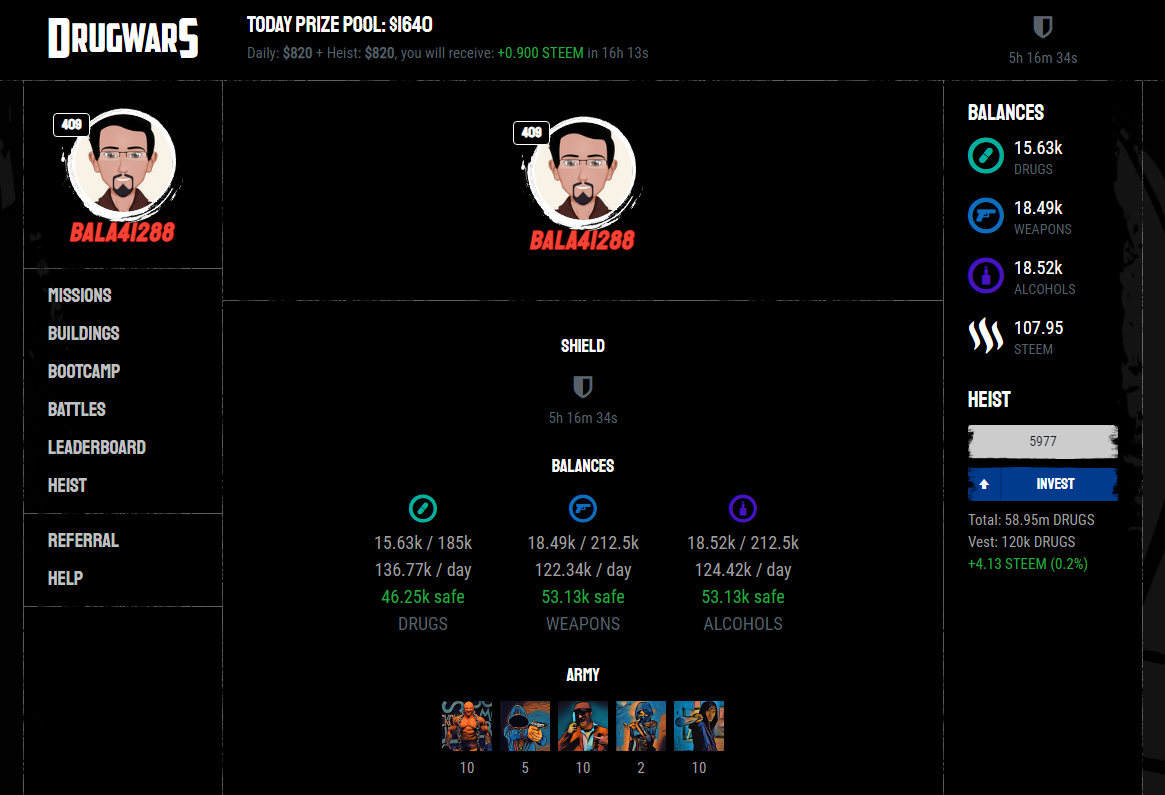Screen dimensions: 1165x795
Task: Click the center Drugs pill icon
Action: (x=423, y=508)
